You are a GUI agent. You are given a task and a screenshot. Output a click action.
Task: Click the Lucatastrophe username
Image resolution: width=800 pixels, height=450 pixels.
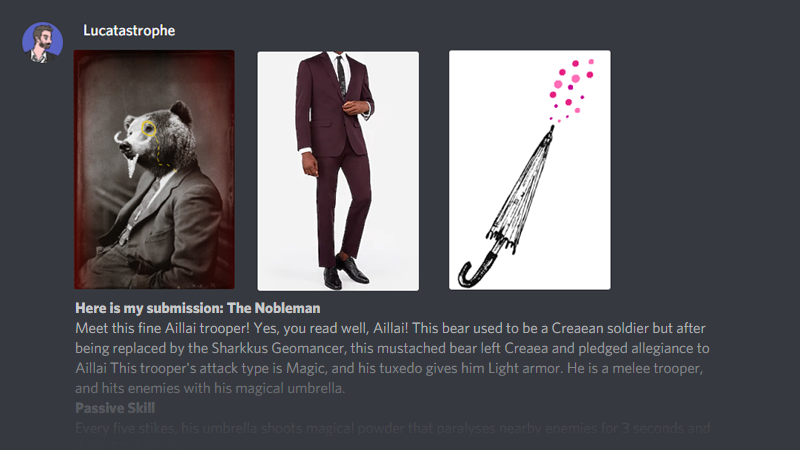(x=129, y=31)
